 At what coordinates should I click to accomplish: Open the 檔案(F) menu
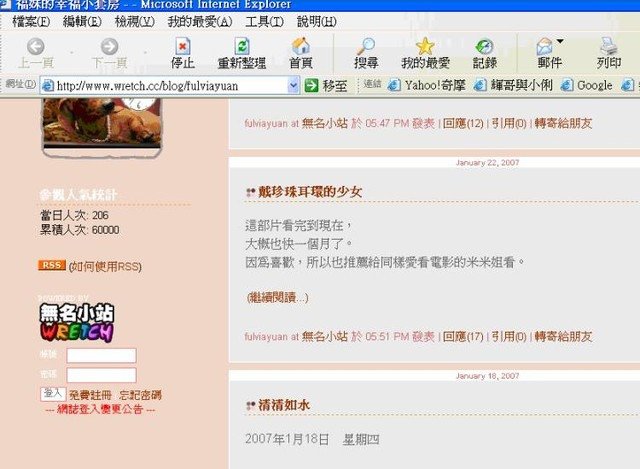(31, 21)
